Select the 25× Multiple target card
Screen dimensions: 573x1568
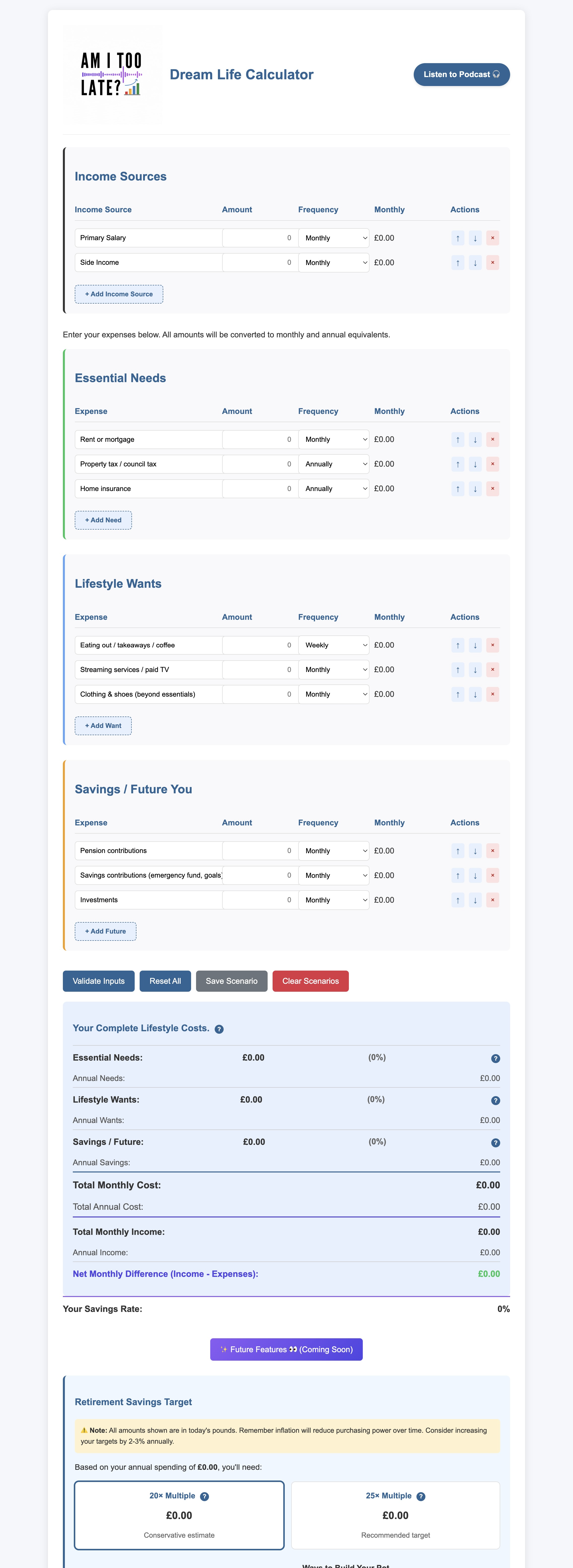(x=395, y=1515)
